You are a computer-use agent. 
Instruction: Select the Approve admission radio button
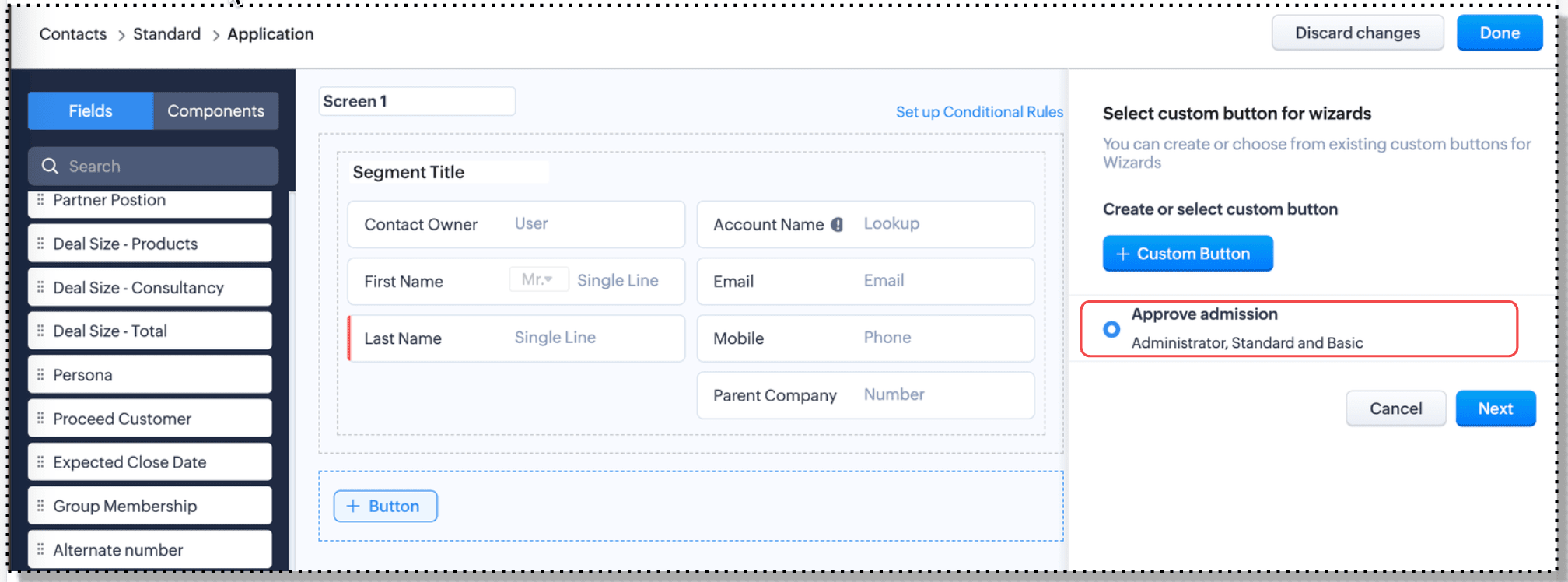[1111, 329]
